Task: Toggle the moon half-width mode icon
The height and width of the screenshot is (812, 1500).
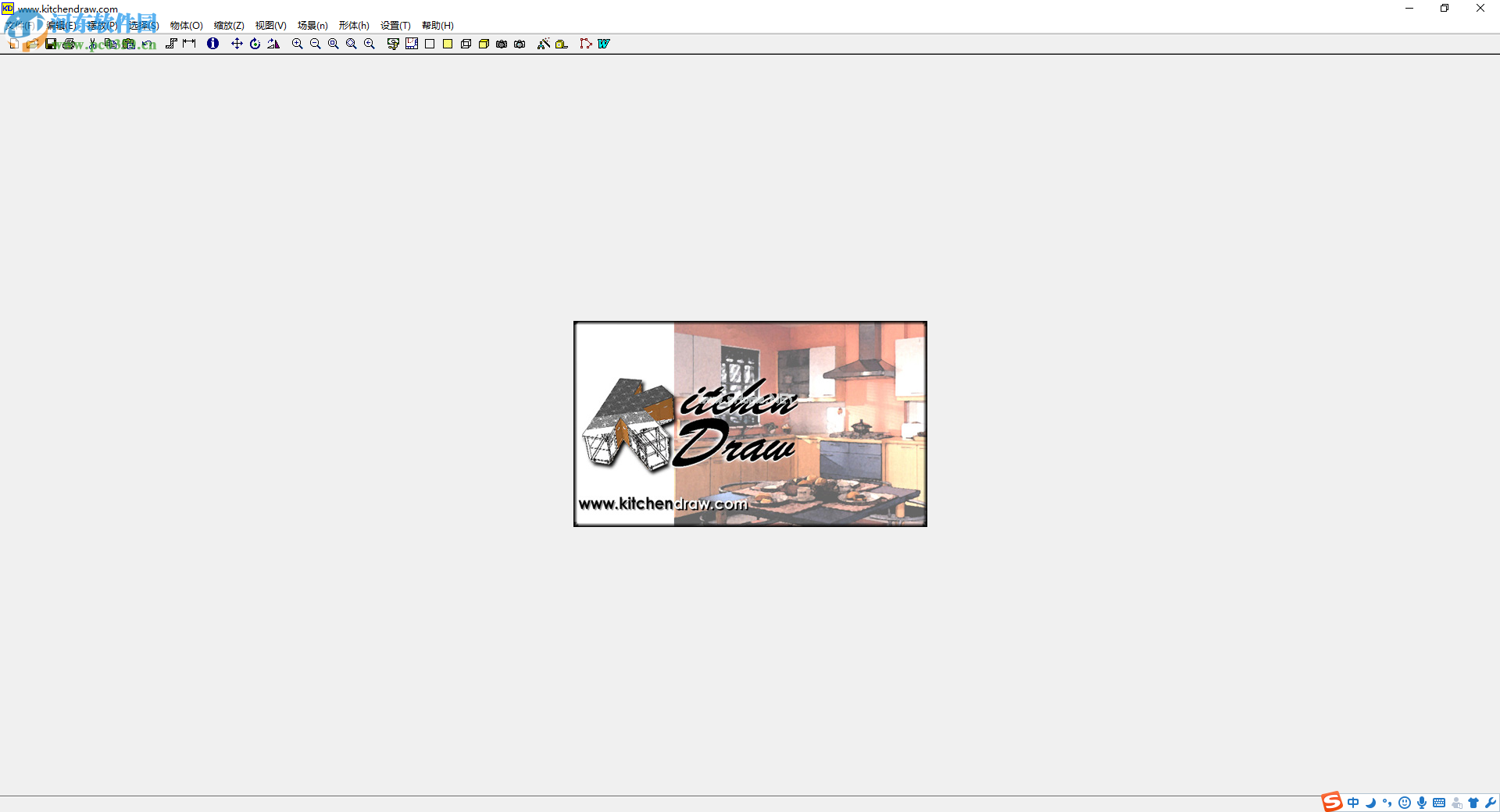Action: tap(1370, 803)
